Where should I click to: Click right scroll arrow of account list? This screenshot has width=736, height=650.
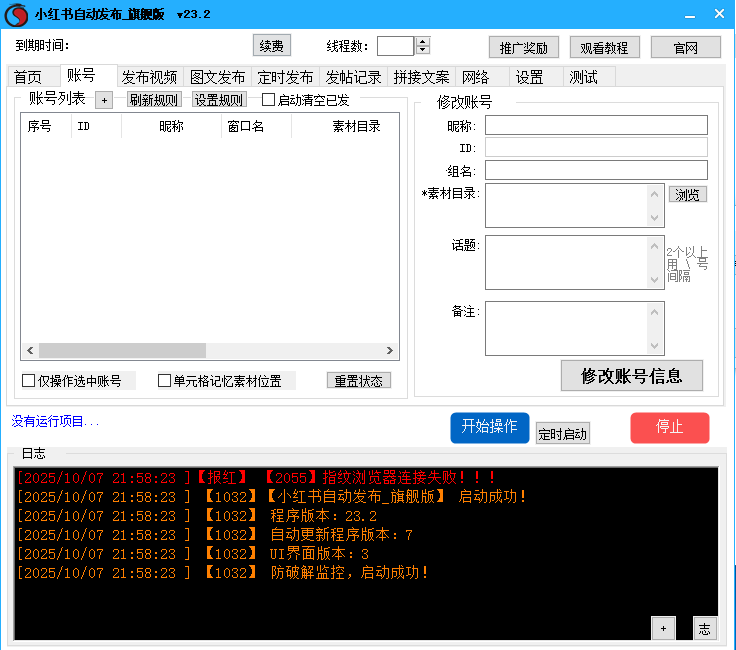coord(390,351)
